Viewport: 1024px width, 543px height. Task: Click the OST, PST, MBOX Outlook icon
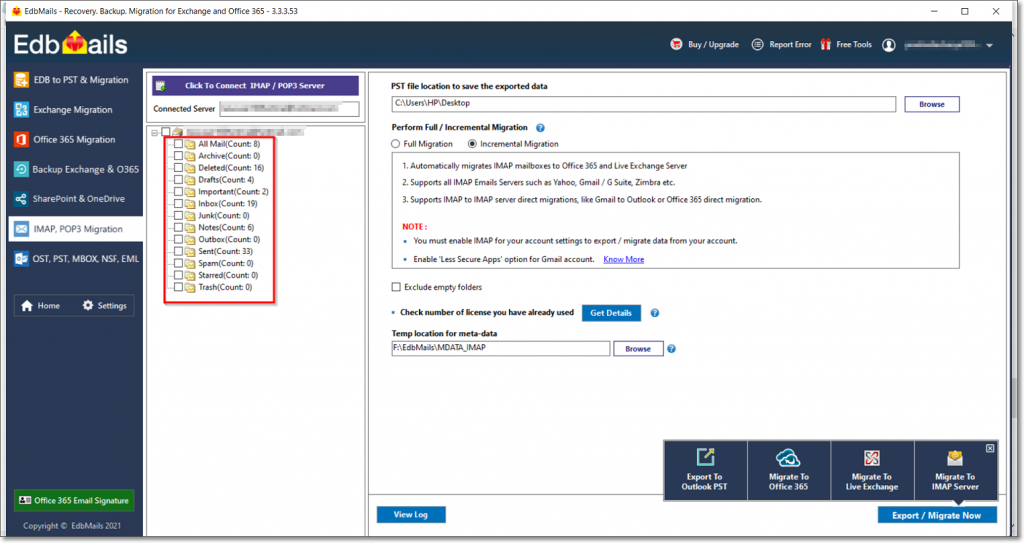[21, 259]
